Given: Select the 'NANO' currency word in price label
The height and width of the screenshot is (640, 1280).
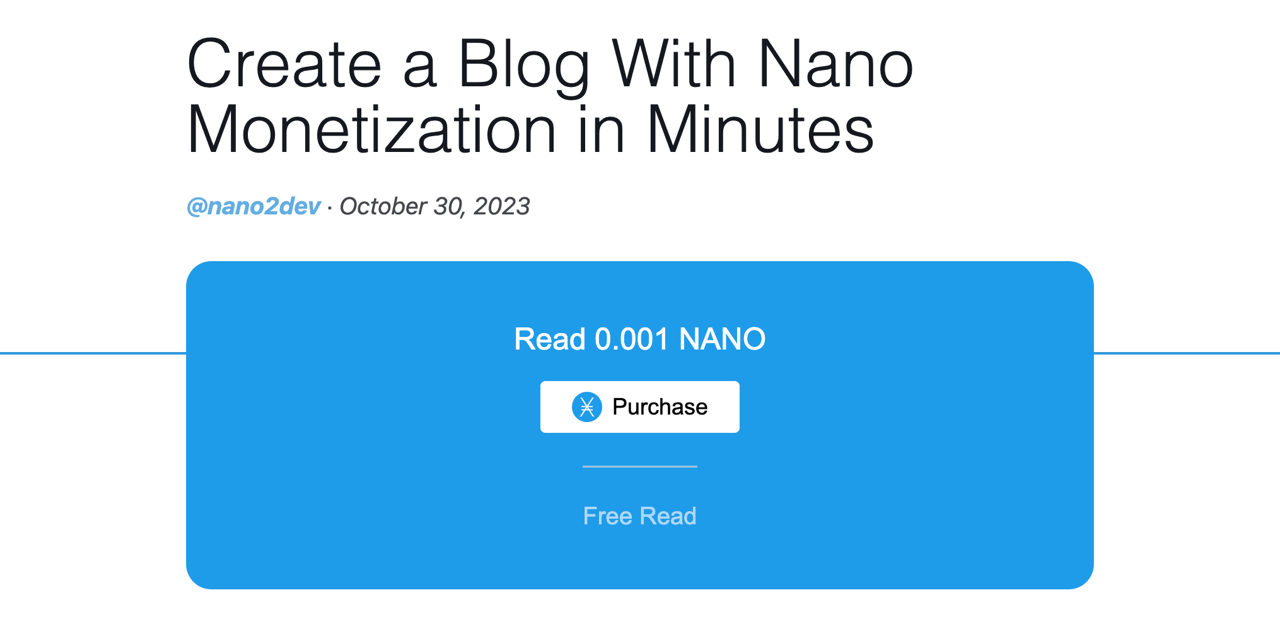Looking at the screenshot, I should pyautogui.click(x=723, y=339).
